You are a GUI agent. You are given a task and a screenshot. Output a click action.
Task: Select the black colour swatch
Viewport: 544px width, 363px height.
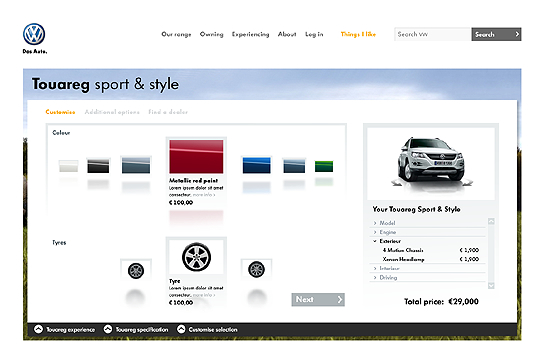pos(98,166)
